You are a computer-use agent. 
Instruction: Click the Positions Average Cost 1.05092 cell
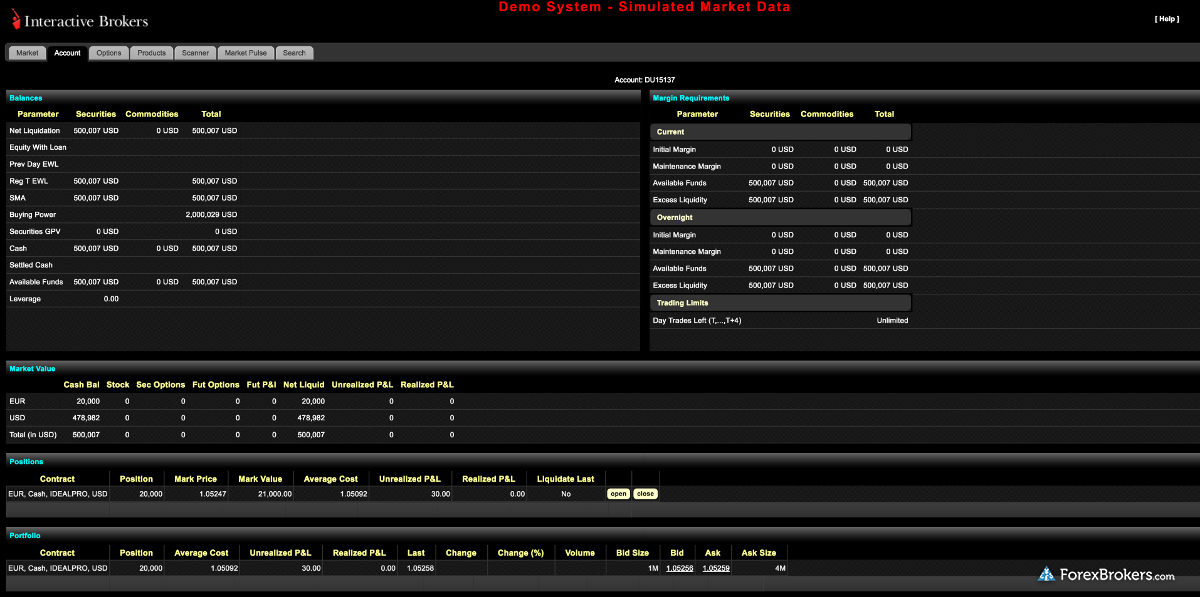coord(354,494)
